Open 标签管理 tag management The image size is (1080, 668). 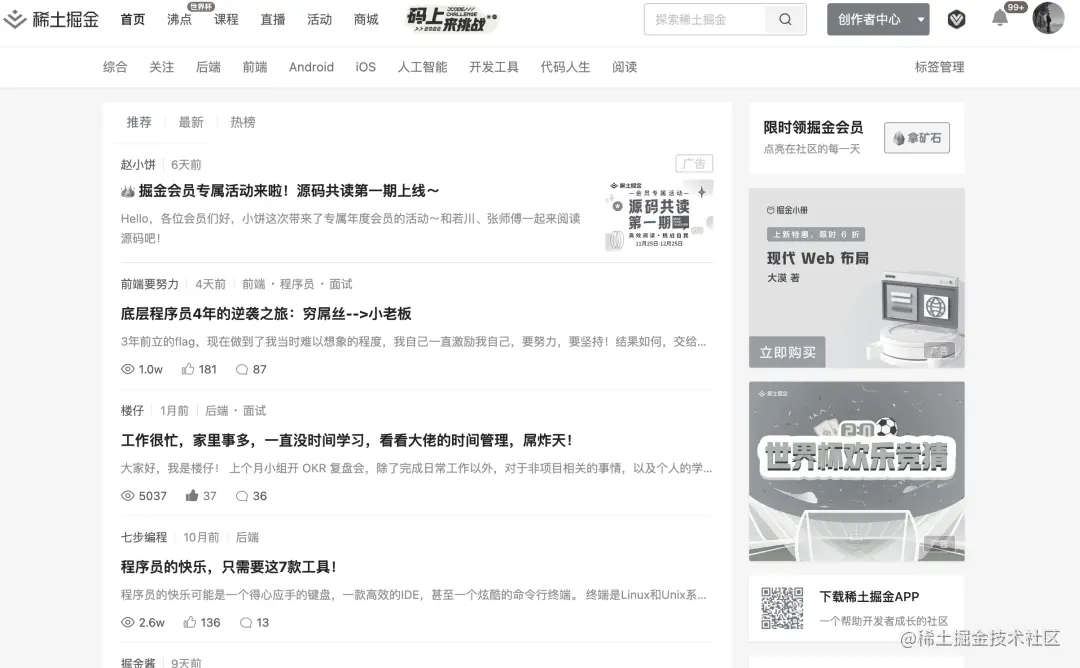tap(938, 67)
